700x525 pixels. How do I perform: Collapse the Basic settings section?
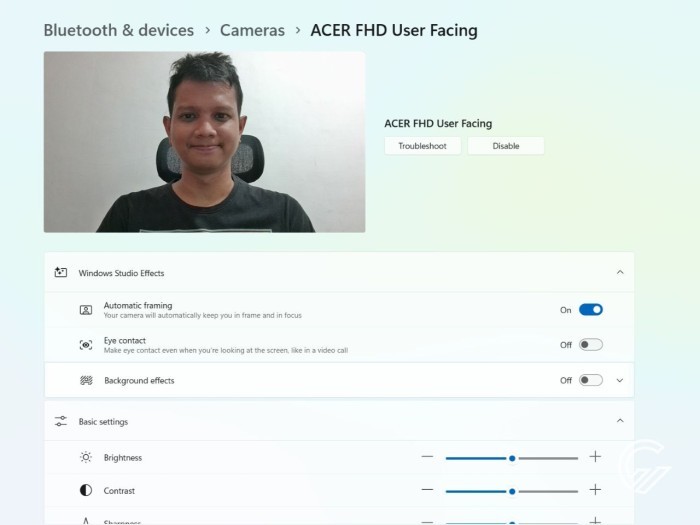point(620,421)
